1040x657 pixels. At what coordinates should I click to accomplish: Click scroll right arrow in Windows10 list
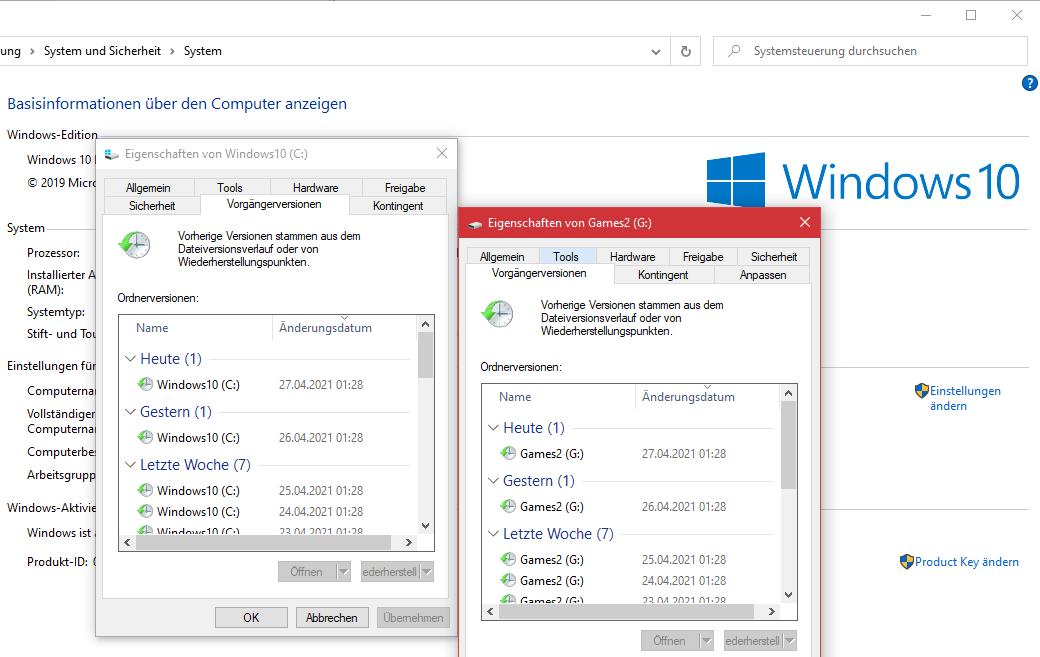(x=409, y=542)
